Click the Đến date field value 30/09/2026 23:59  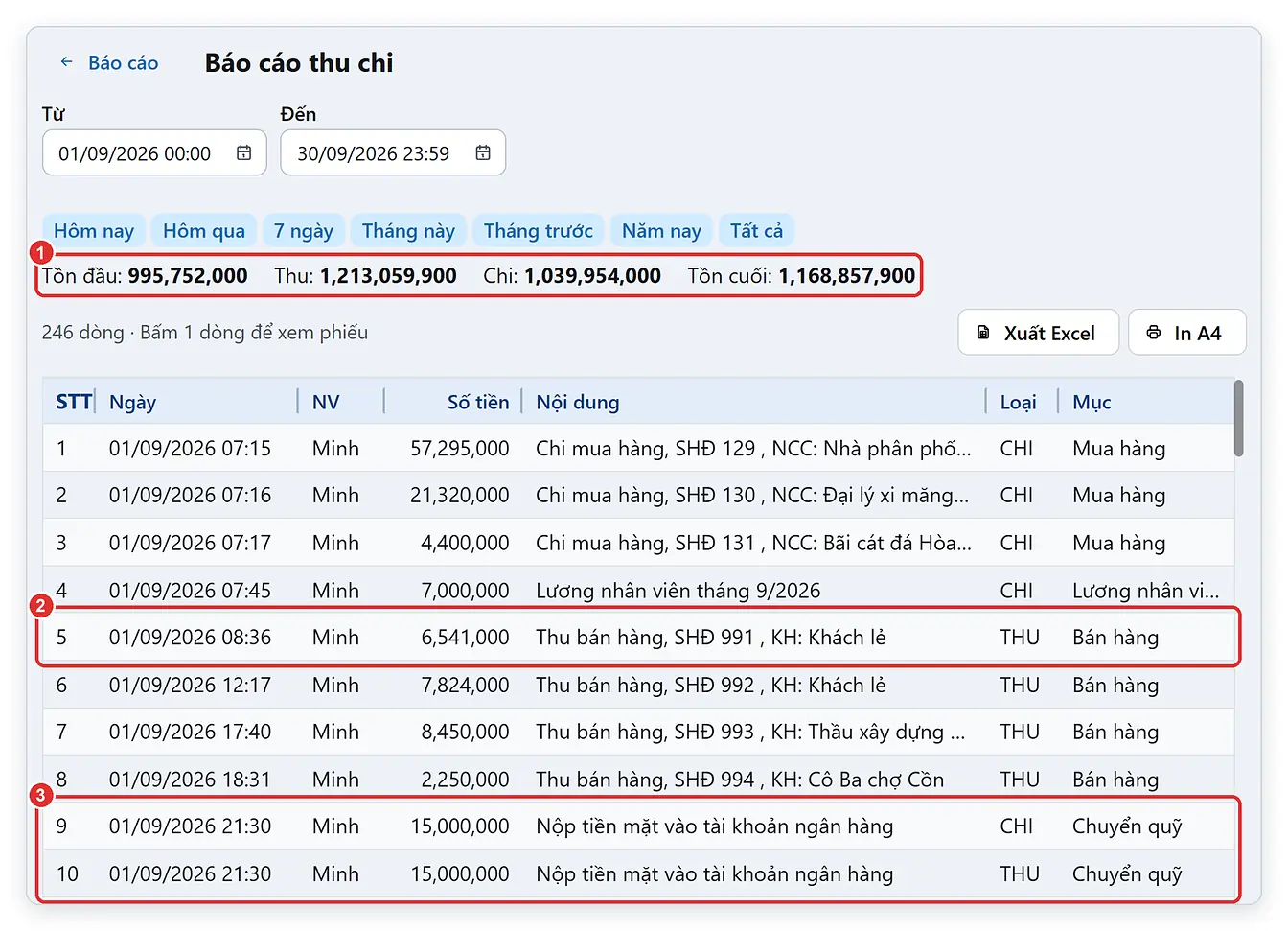click(x=374, y=153)
